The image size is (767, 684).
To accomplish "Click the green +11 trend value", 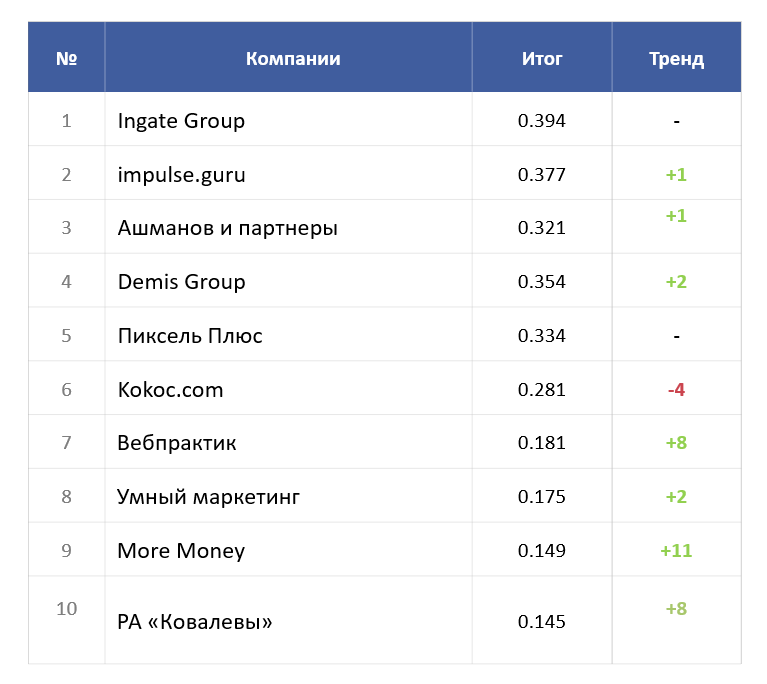I will click(676, 551).
